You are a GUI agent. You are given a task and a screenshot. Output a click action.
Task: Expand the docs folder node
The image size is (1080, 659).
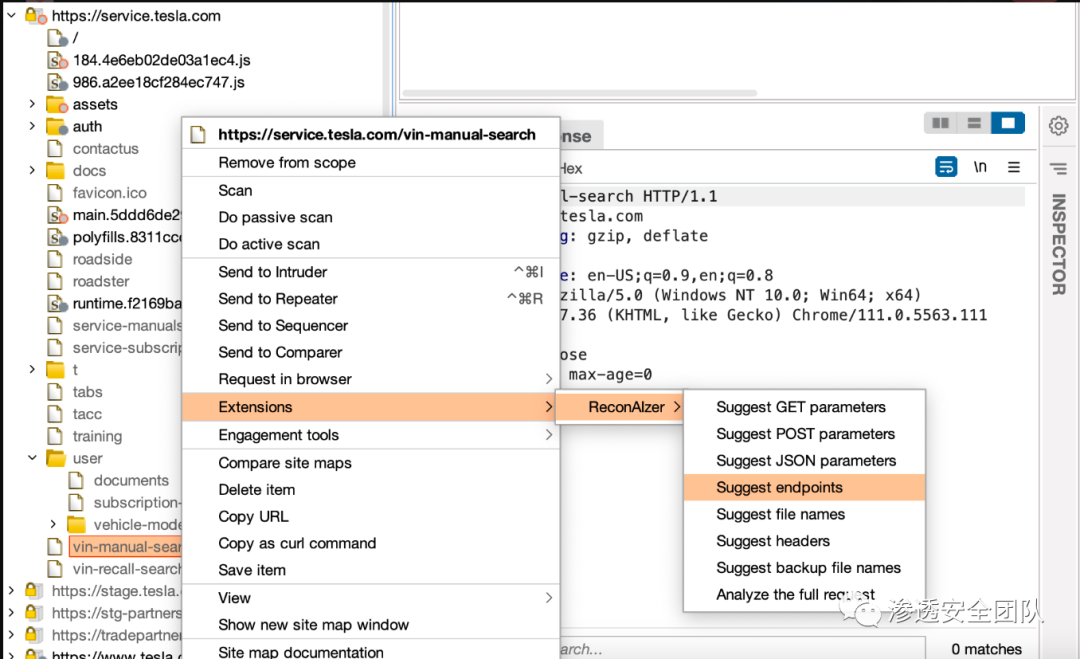32,170
